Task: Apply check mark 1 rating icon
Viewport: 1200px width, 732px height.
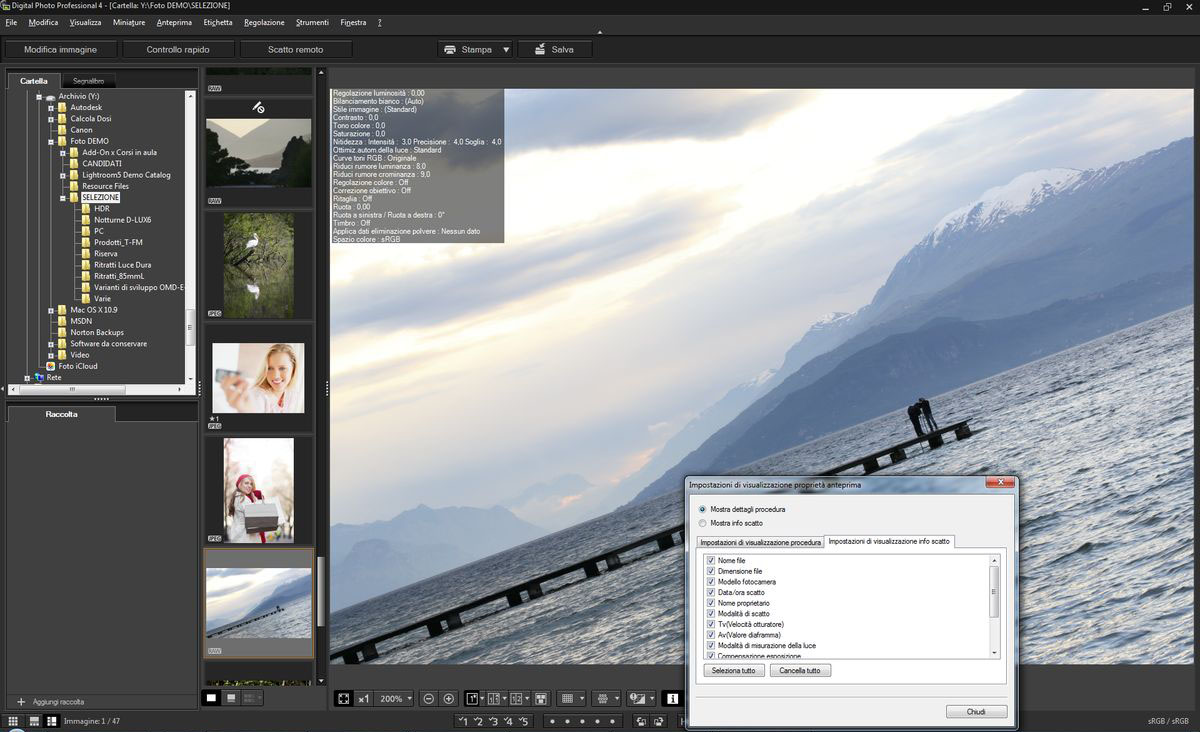Action: point(462,721)
